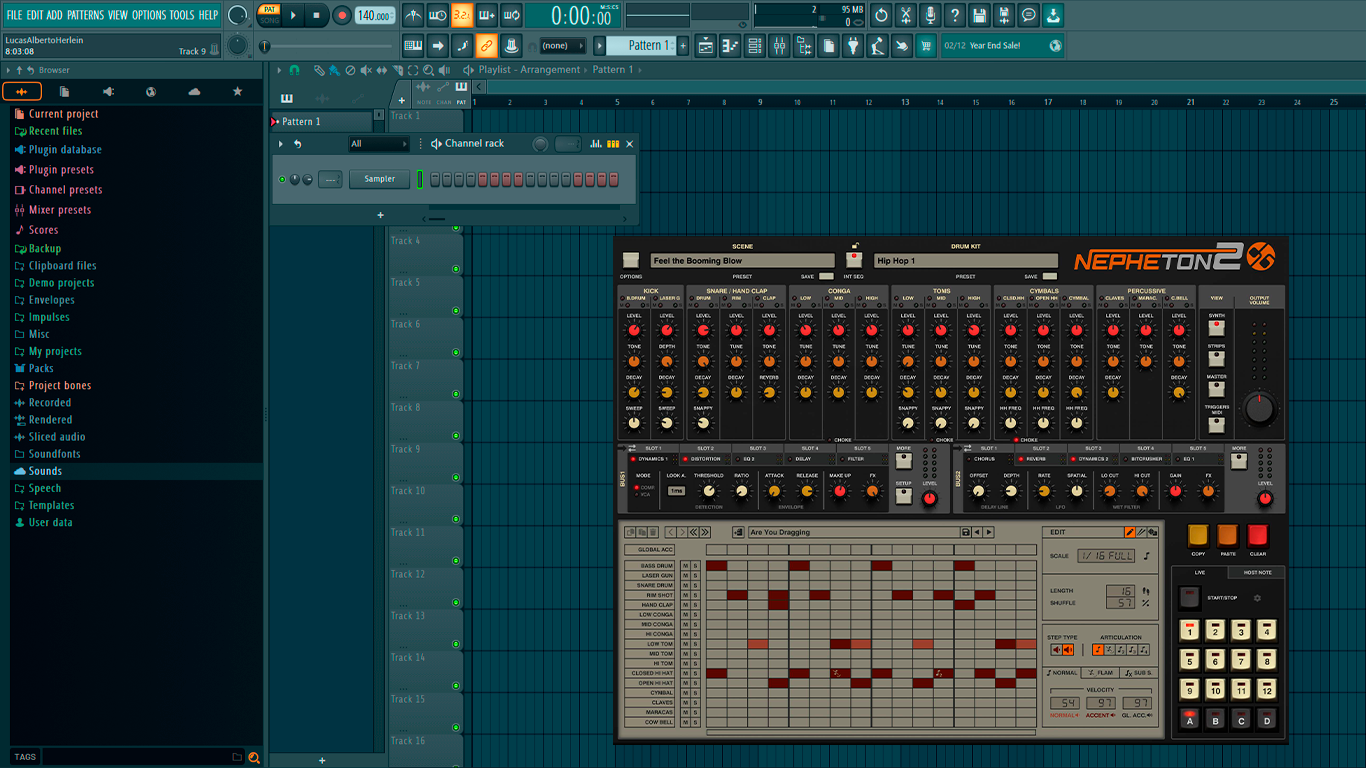Switch to the FLAM velocity tab
Screen dimensions: 1366x768
(1102, 673)
